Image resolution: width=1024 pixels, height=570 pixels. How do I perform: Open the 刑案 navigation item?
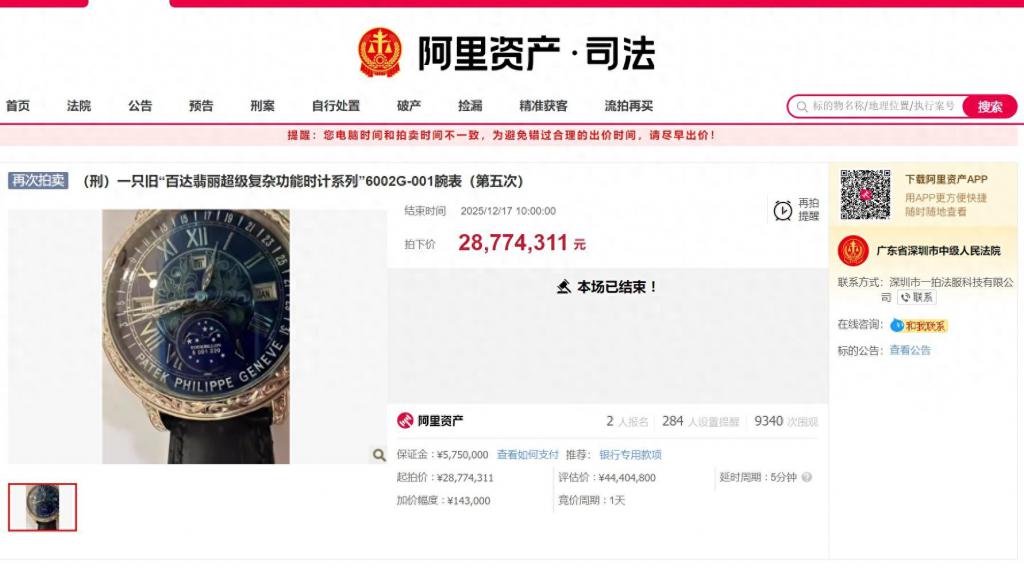[x=262, y=106]
